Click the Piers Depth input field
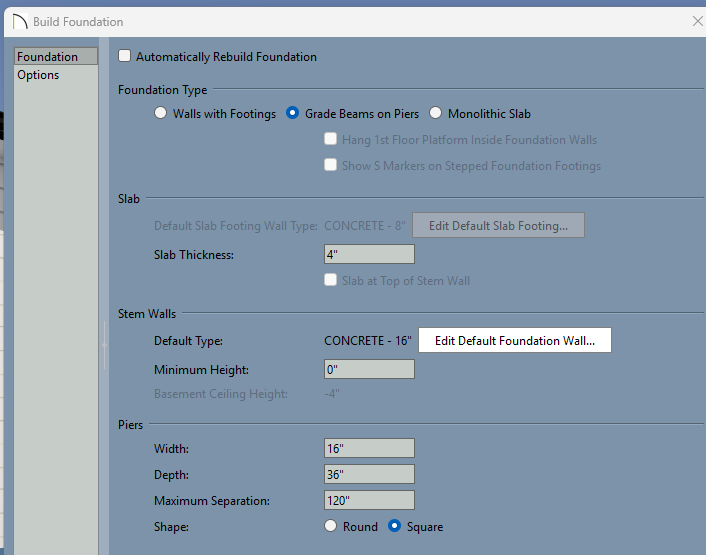The height and width of the screenshot is (555, 706). (x=369, y=475)
